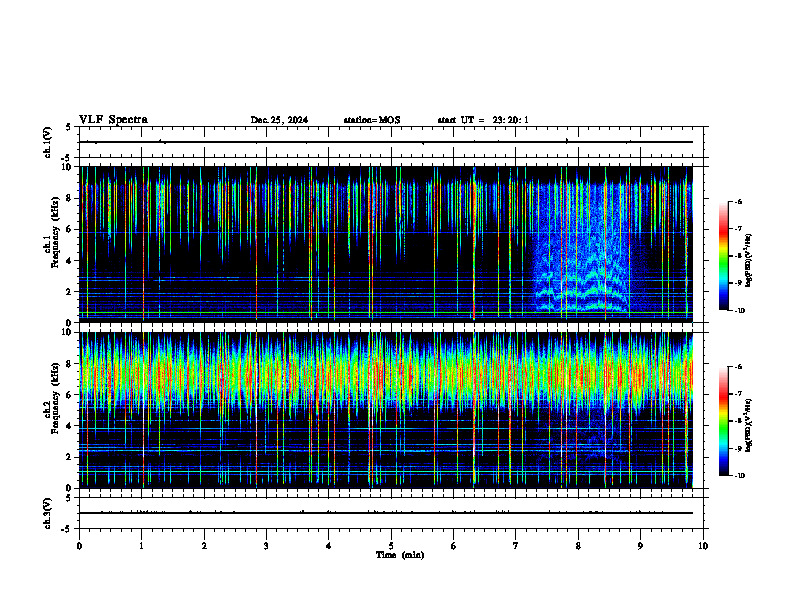The height and width of the screenshot is (612, 792).
Task: Click the "4" kHz tick label on ch.2
Action: [x=71, y=426]
